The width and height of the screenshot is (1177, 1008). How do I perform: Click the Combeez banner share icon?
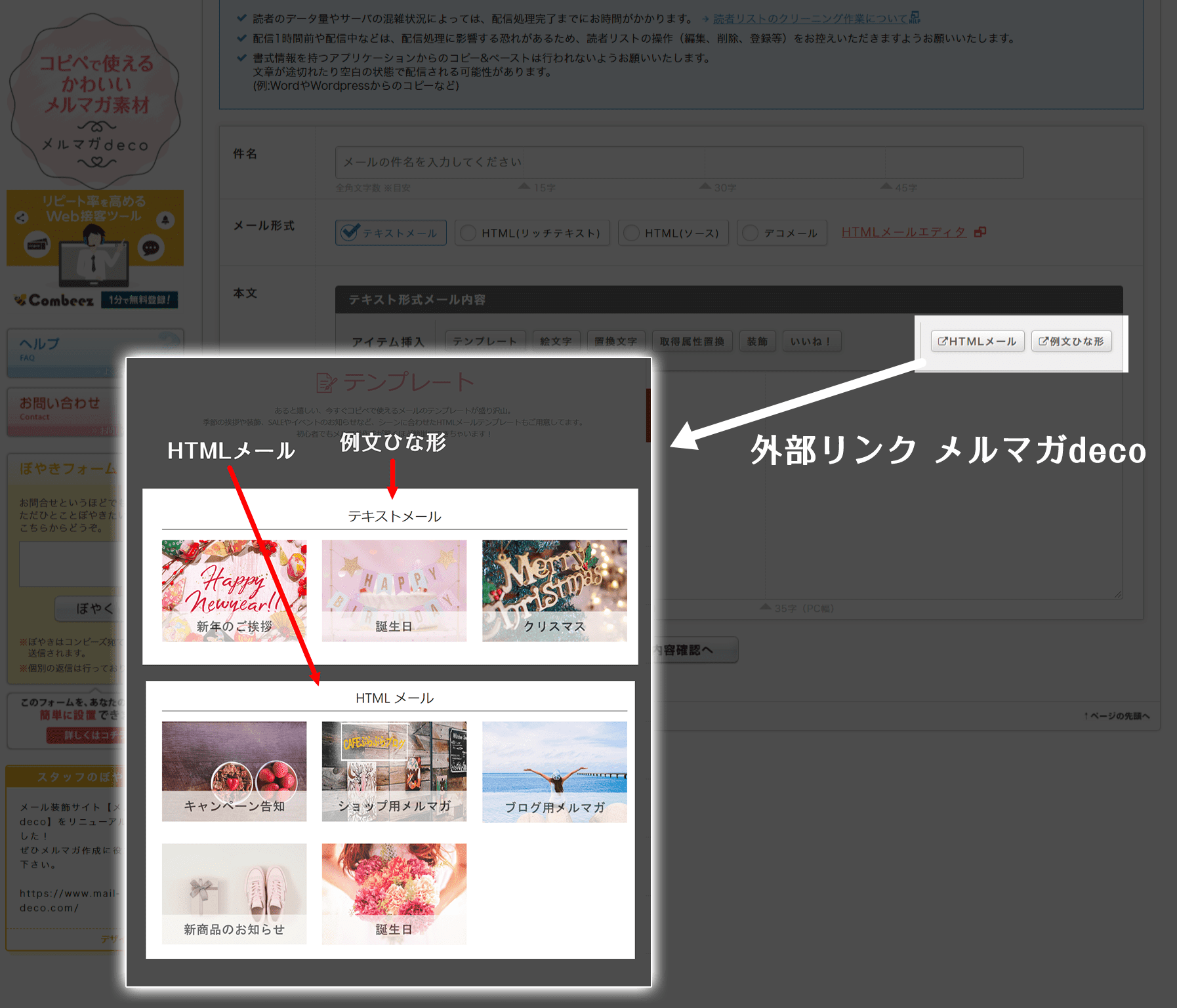pyautogui.click(x=21, y=218)
